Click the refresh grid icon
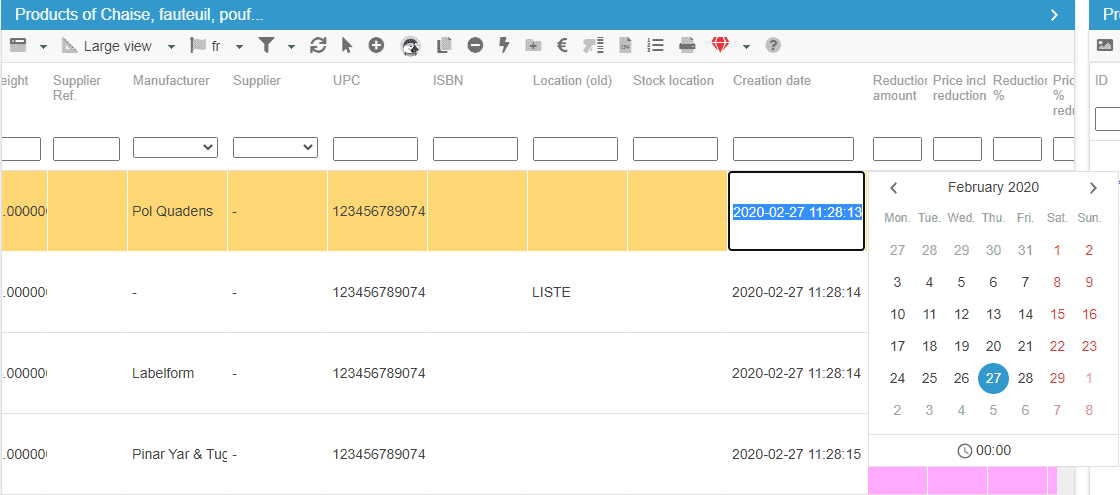 319,45
